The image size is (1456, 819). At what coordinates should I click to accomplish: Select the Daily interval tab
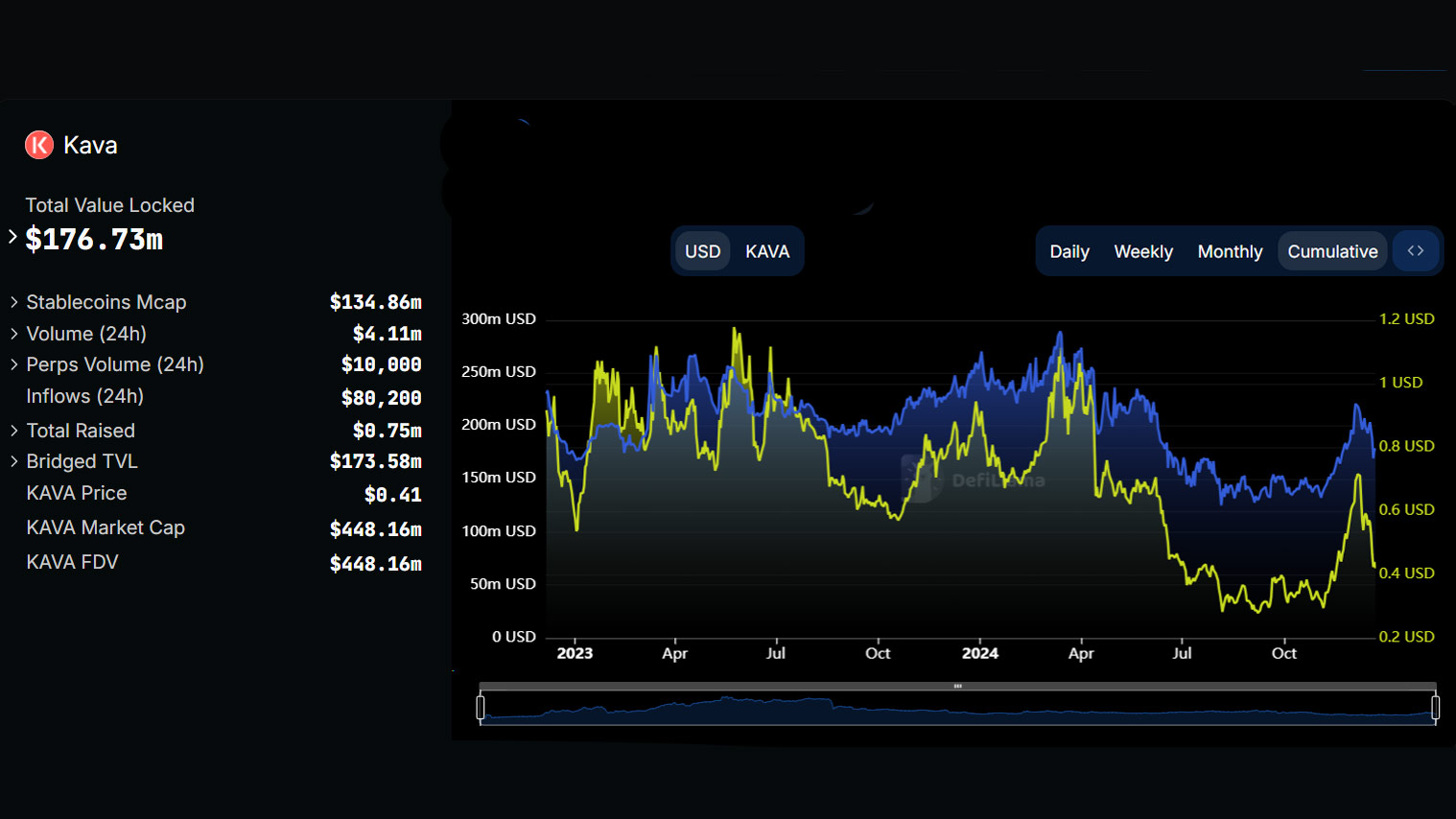(1069, 251)
